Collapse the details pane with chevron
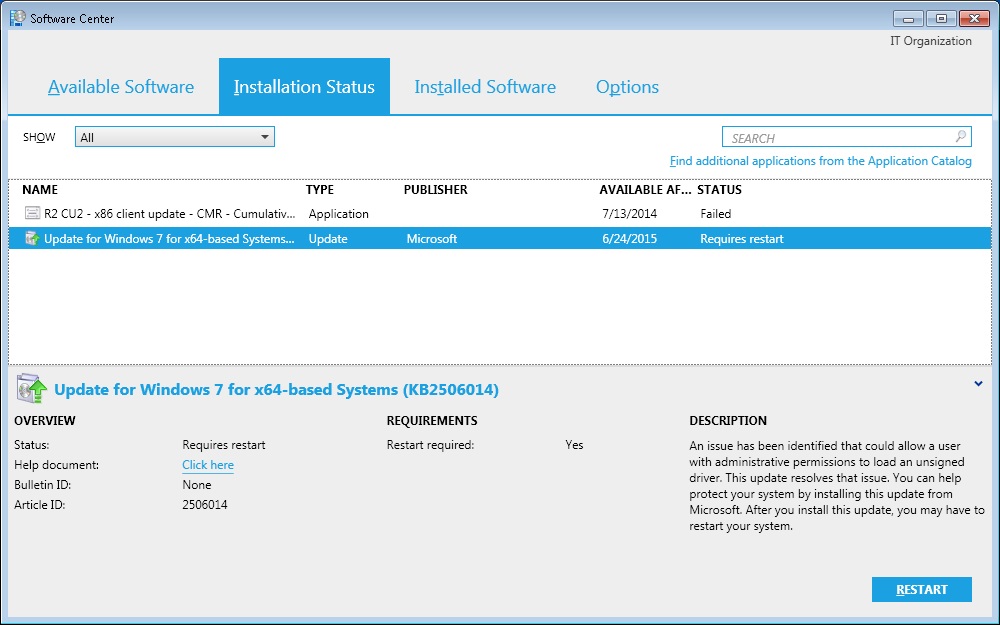Screen dimensions: 1000x625 [x=978, y=383]
